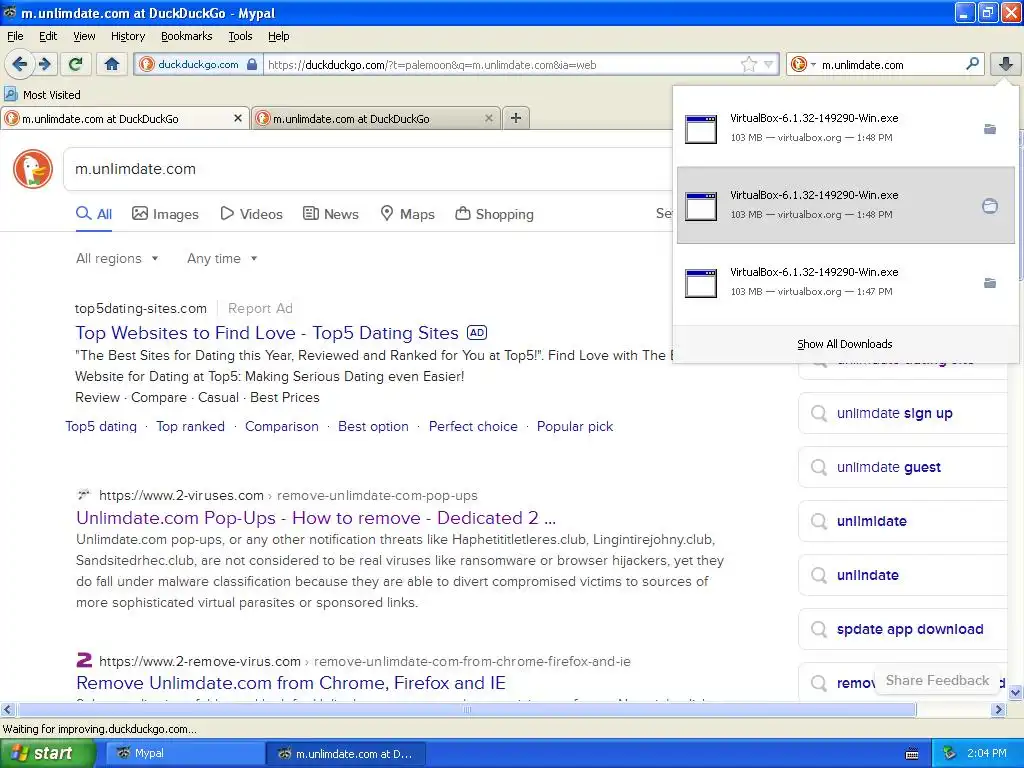The height and width of the screenshot is (768, 1024).
Task: Select the News search category
Action: click(x=330, y=214)
